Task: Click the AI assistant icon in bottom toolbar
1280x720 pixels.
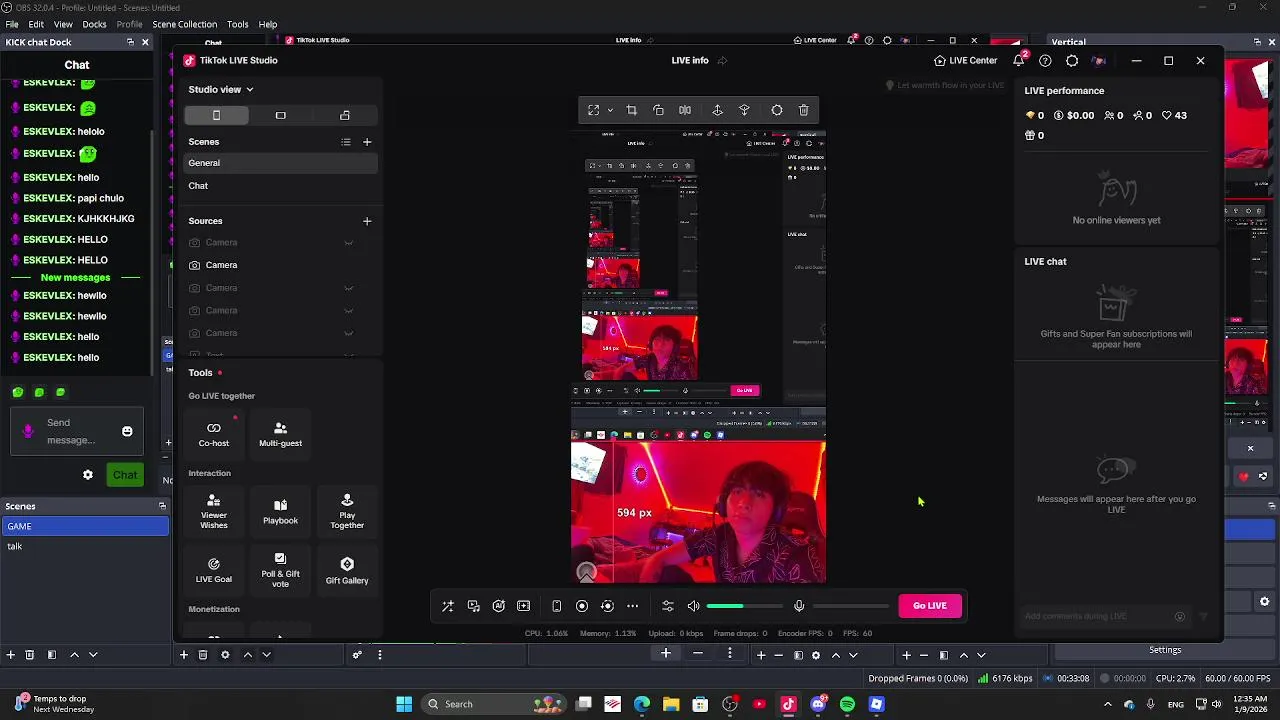Action: click(499, 606)
